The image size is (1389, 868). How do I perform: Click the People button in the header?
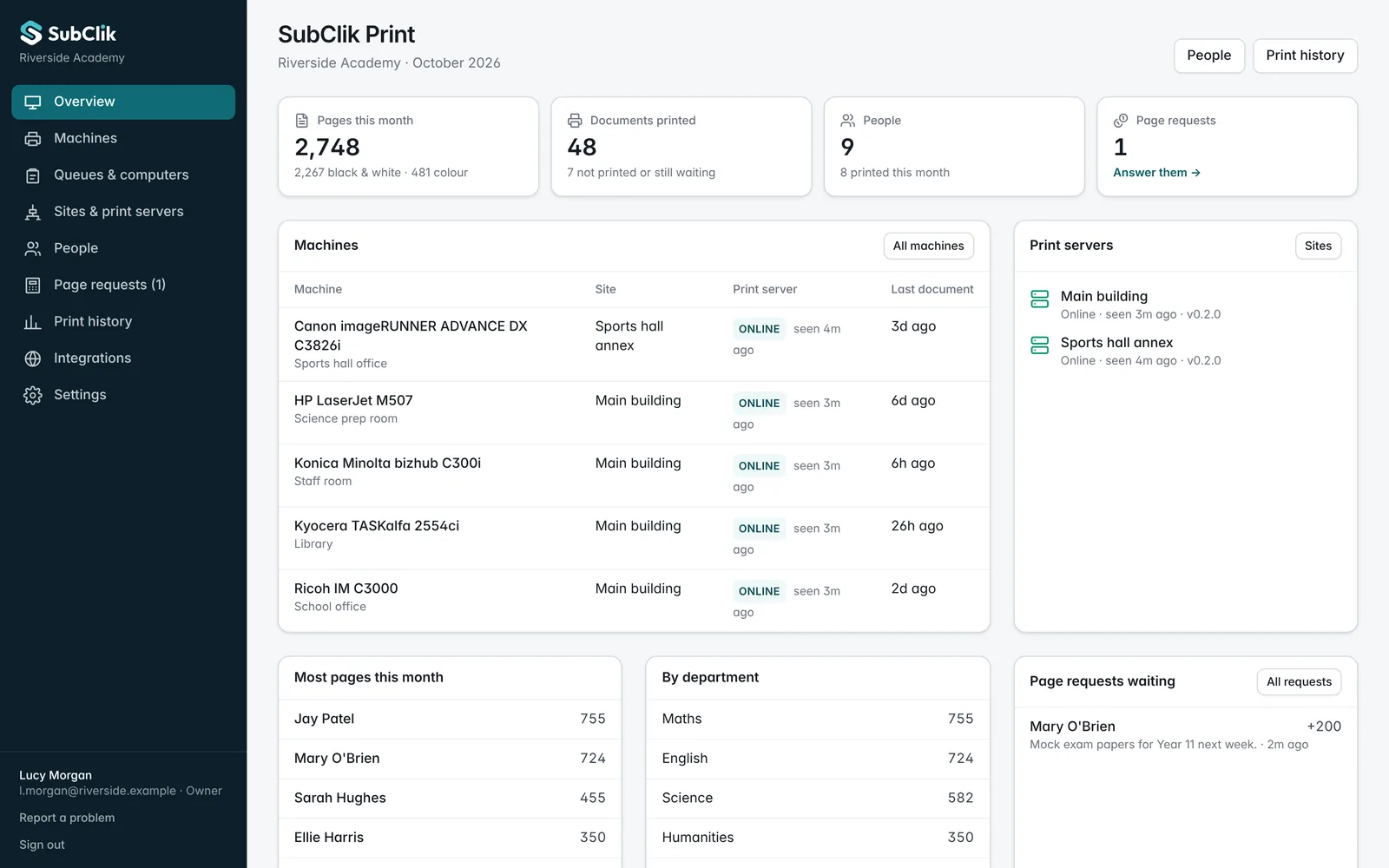pos(1209,56)
